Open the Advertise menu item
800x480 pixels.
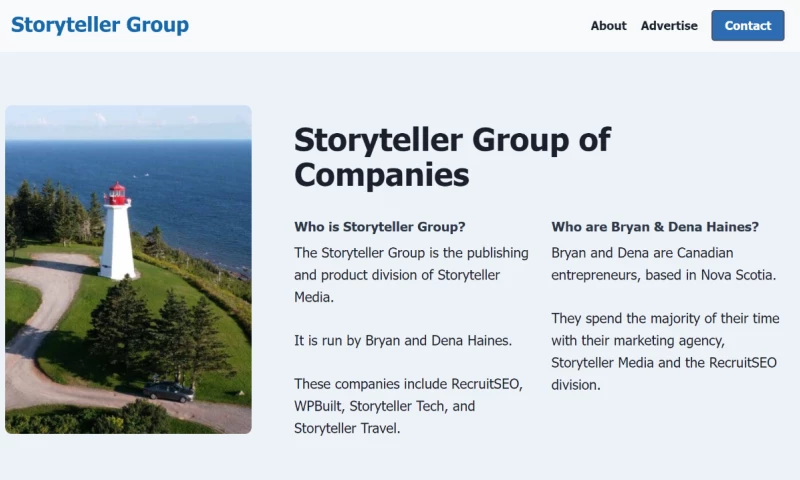669,26
